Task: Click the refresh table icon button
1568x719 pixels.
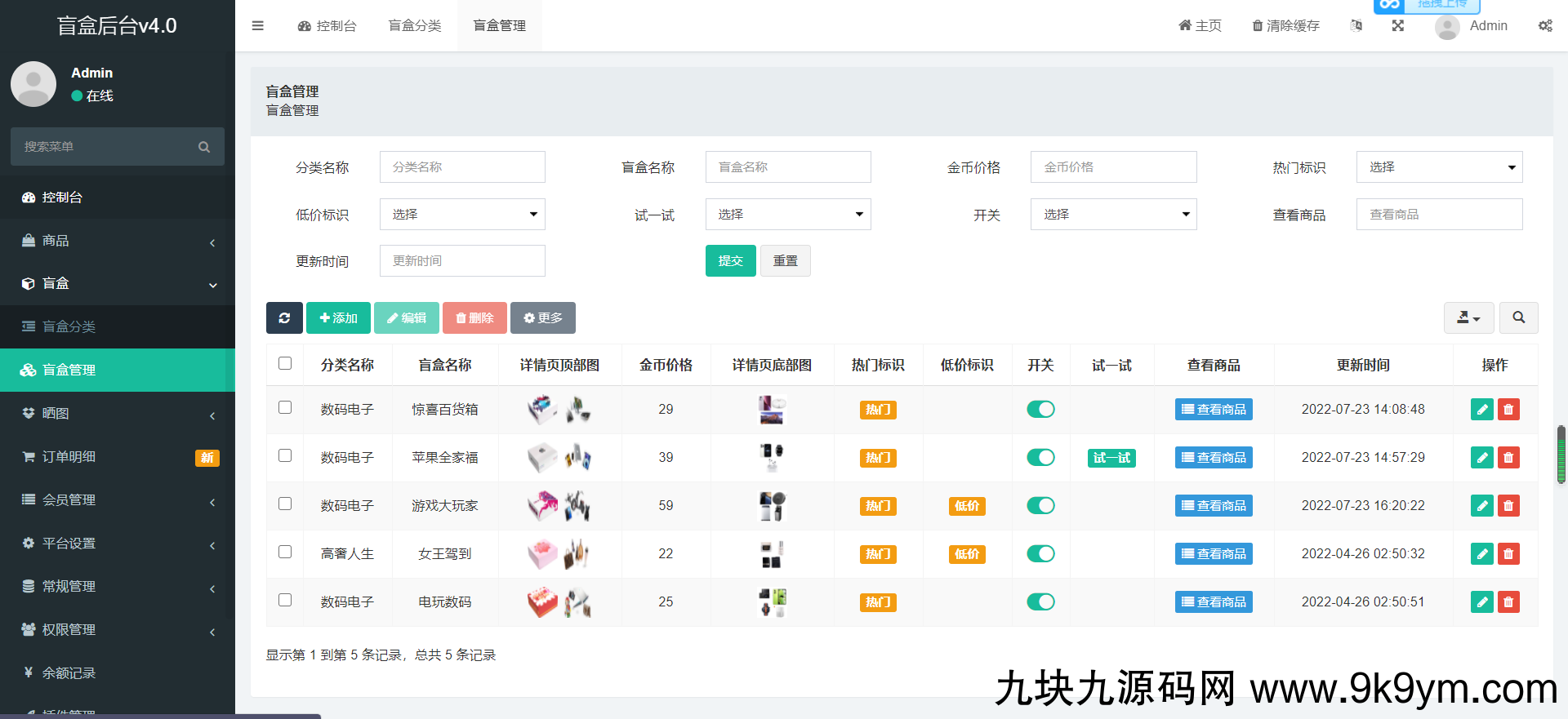Action: tap(284, 318)
